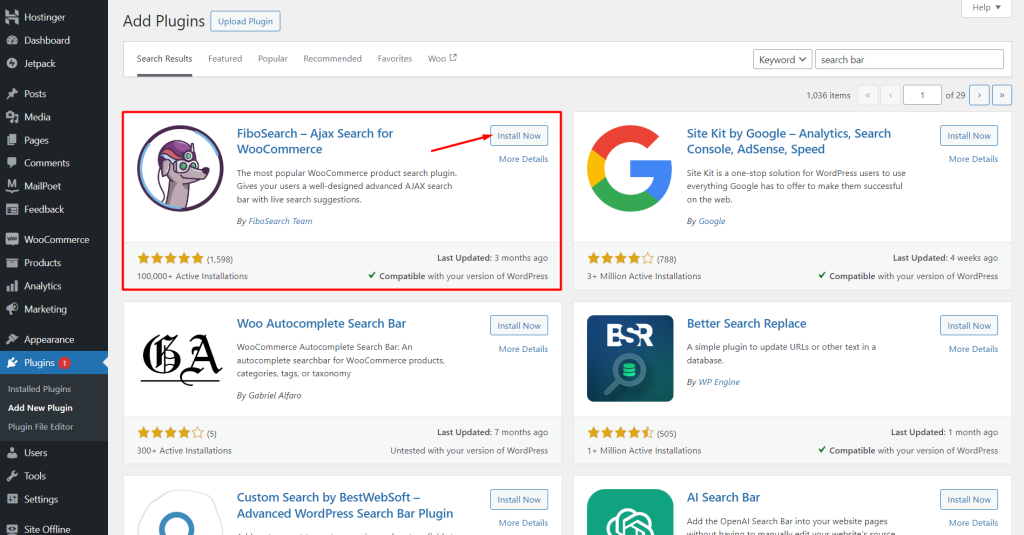Open the Better Search Replace title link
Viewport: 1024px width, 535px height.
[x=746, y=323]
